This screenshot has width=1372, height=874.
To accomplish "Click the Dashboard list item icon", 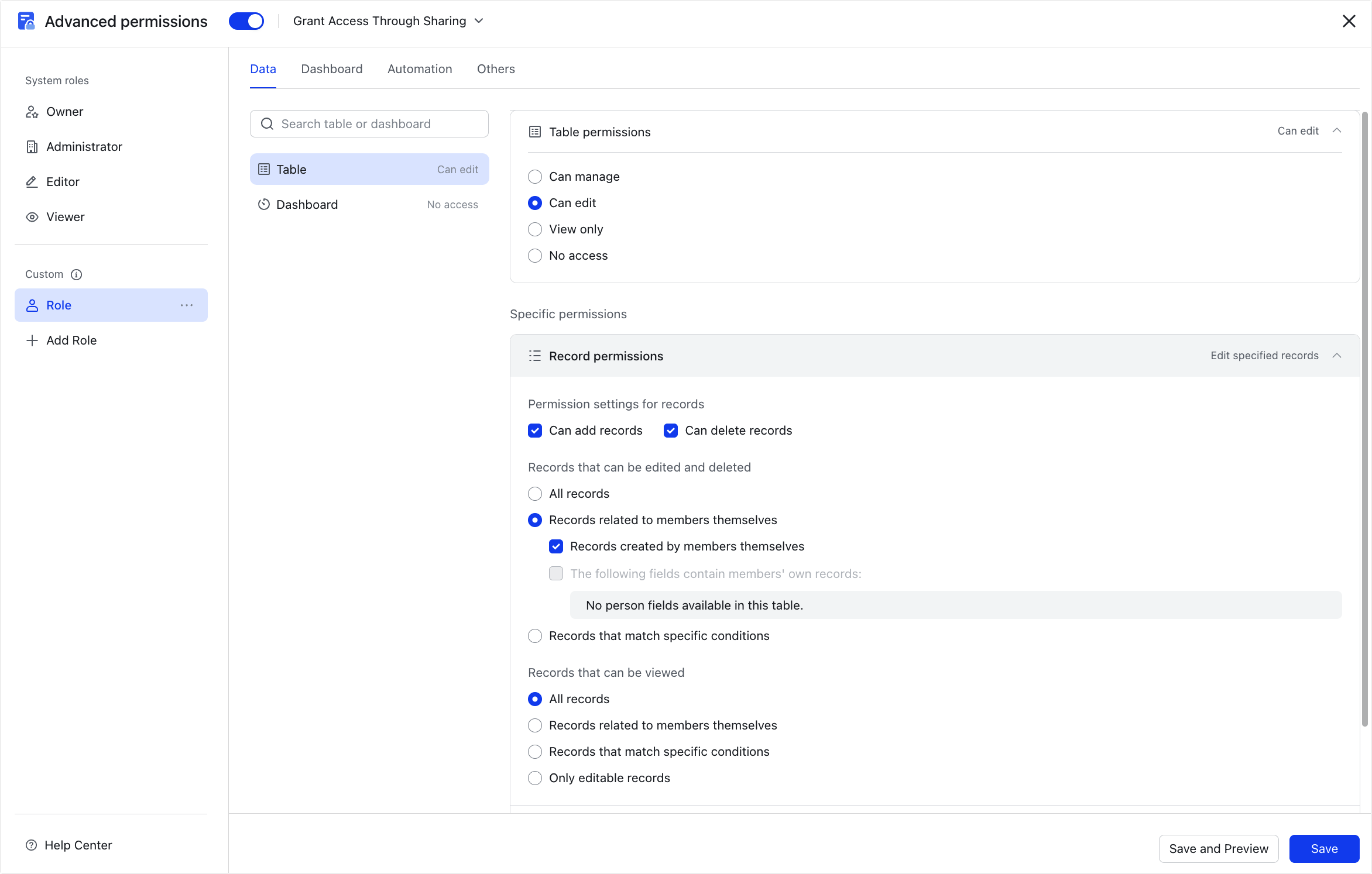I will pos(264,205).
